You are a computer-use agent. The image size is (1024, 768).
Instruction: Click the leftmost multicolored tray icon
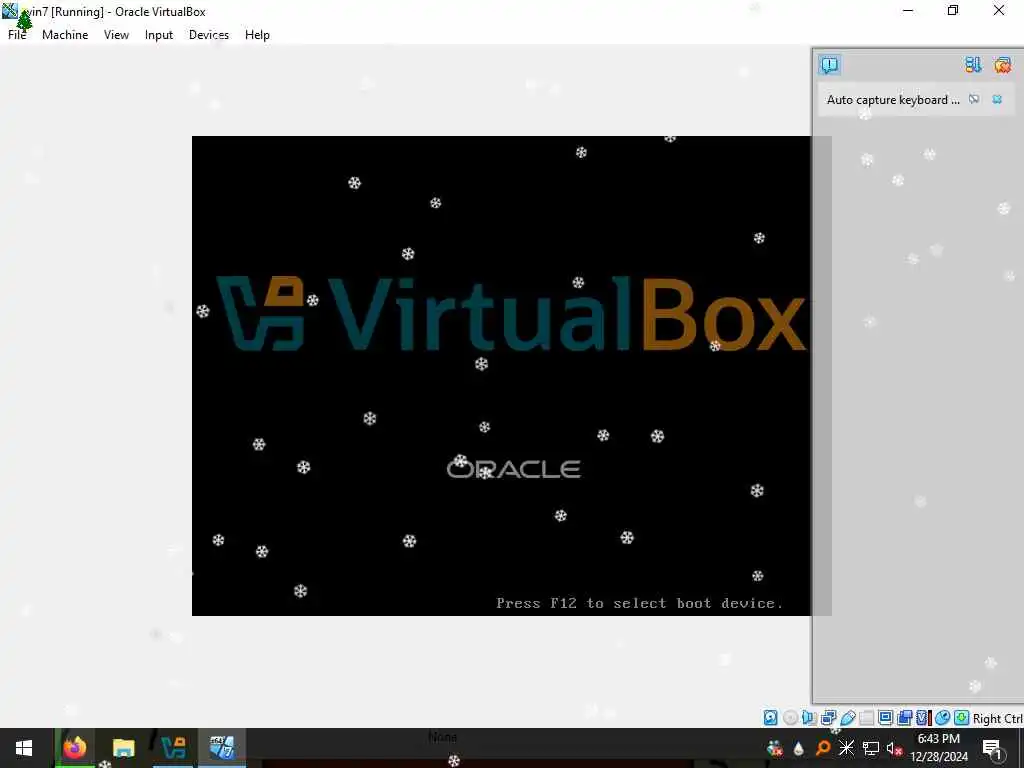pyautogui.click(x=775, y=748)
